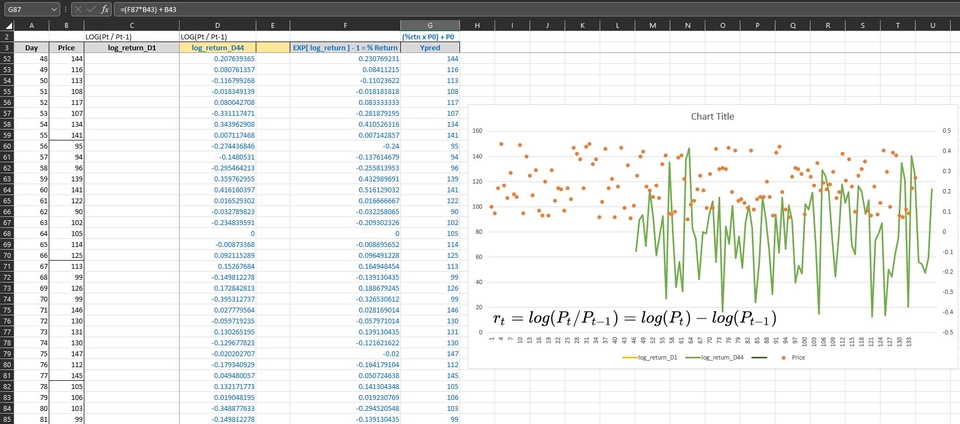Click the EXP[ log_return ] - 1 = % Return header

(345, 48)
